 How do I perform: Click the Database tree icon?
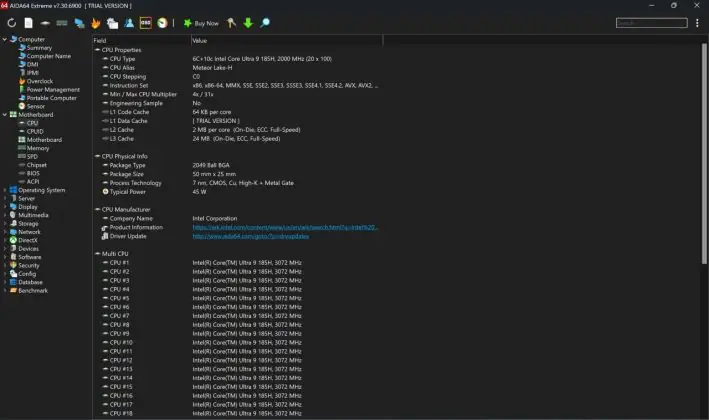click(13, 282)
